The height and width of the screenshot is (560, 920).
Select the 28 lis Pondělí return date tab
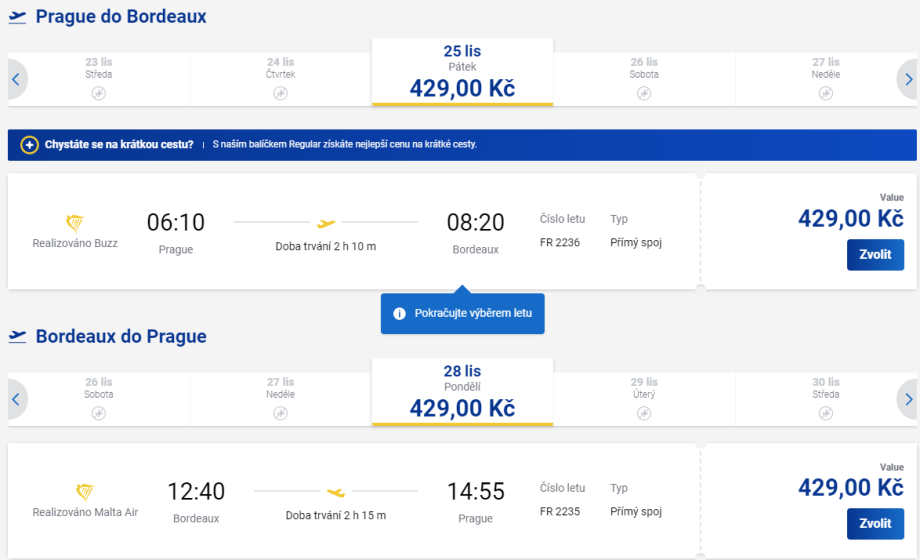[462, 392]
